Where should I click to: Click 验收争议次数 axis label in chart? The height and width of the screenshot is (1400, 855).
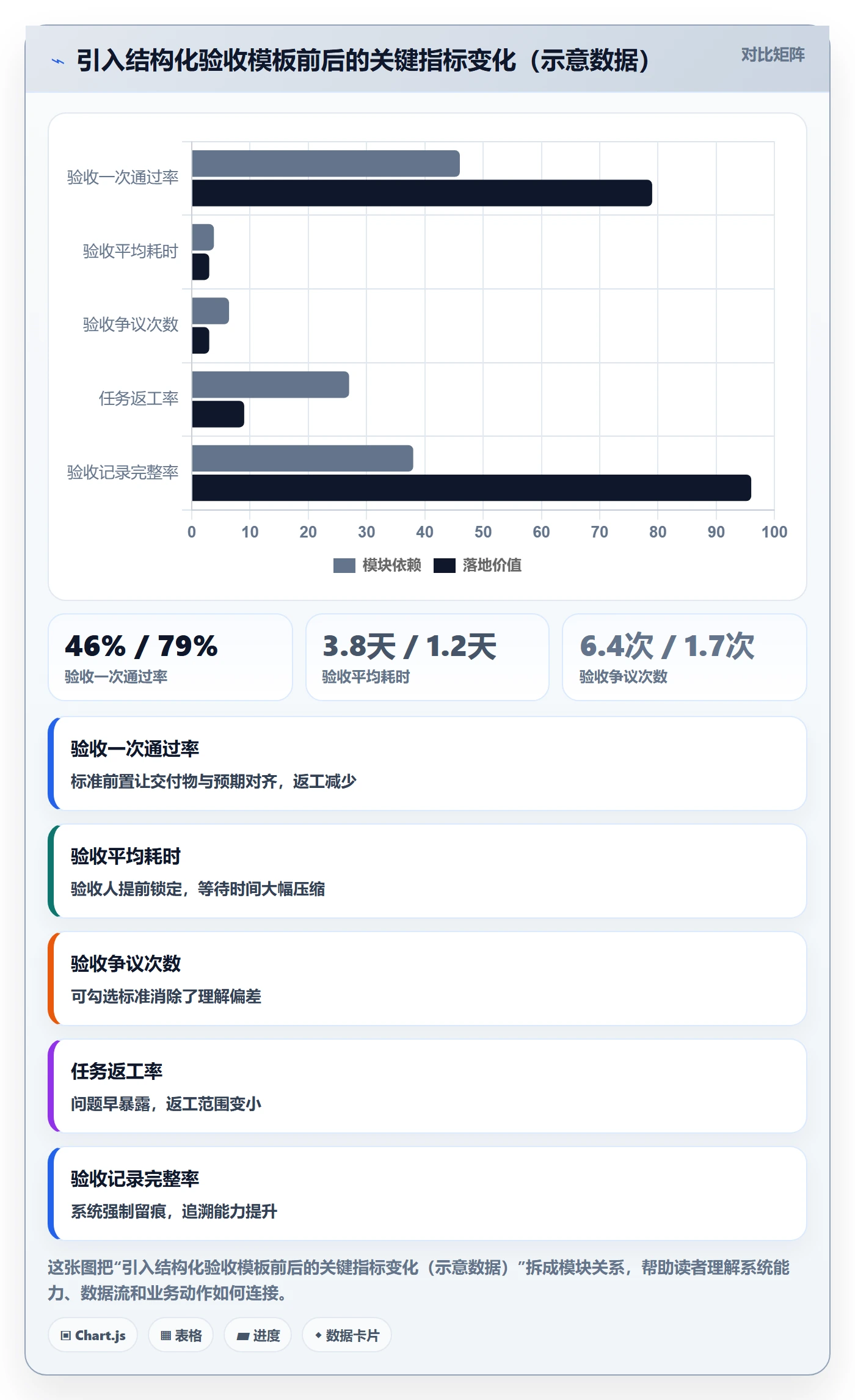131,324
